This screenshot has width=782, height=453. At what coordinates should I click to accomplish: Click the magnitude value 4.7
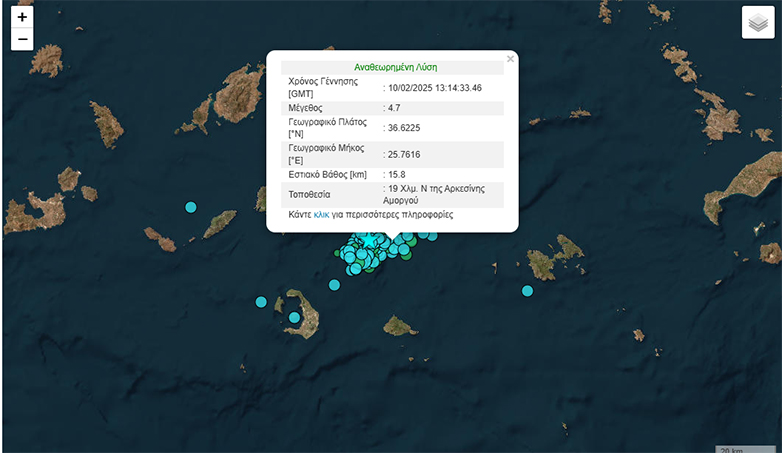pos(396,108)
